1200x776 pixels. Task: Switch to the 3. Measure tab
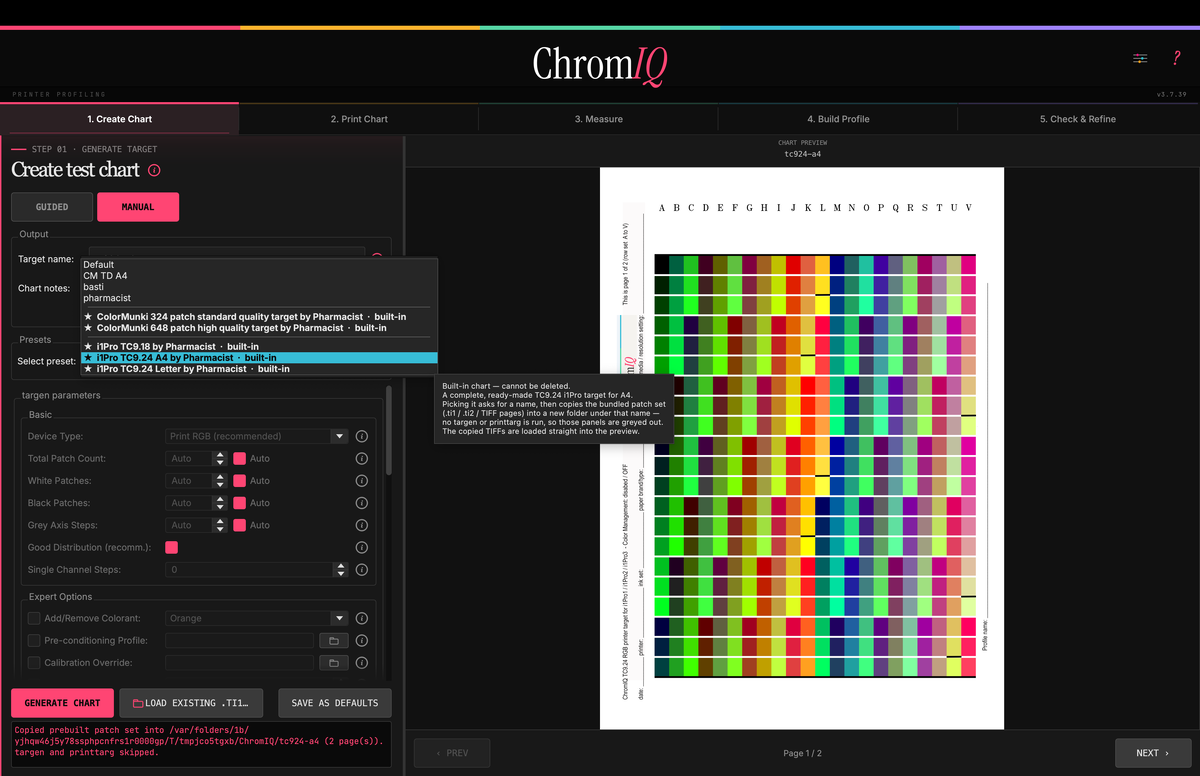[599, 119]
